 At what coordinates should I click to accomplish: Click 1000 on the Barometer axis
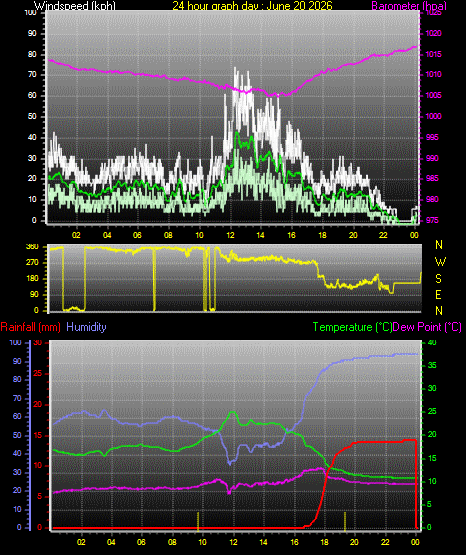(x=433, y=116)
